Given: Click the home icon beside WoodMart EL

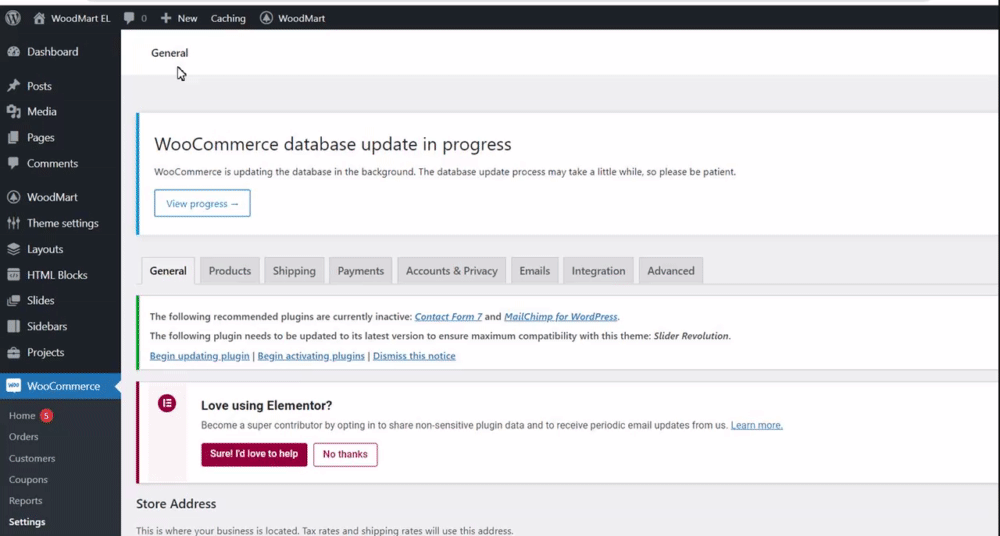Looking at the screenshot, I should click(x=39, y=18).
